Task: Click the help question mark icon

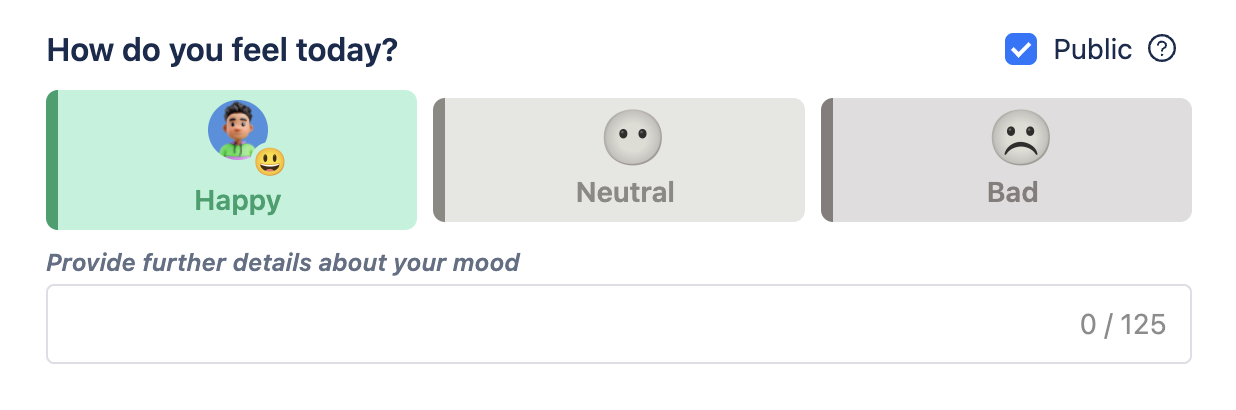Action: (1161, 48)
